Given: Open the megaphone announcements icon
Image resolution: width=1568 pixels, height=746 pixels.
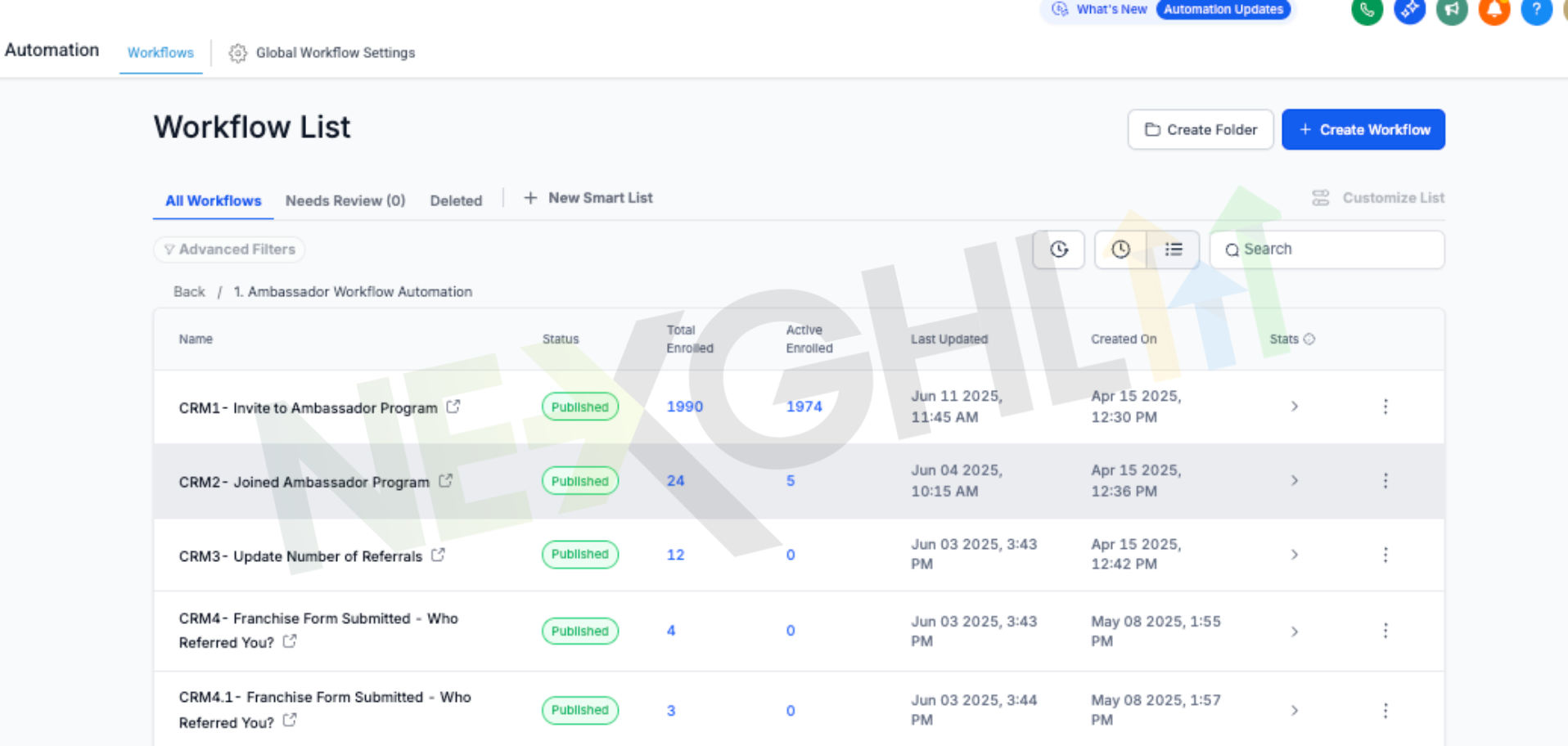Looking at the screenshot, I should point(1451,11).
